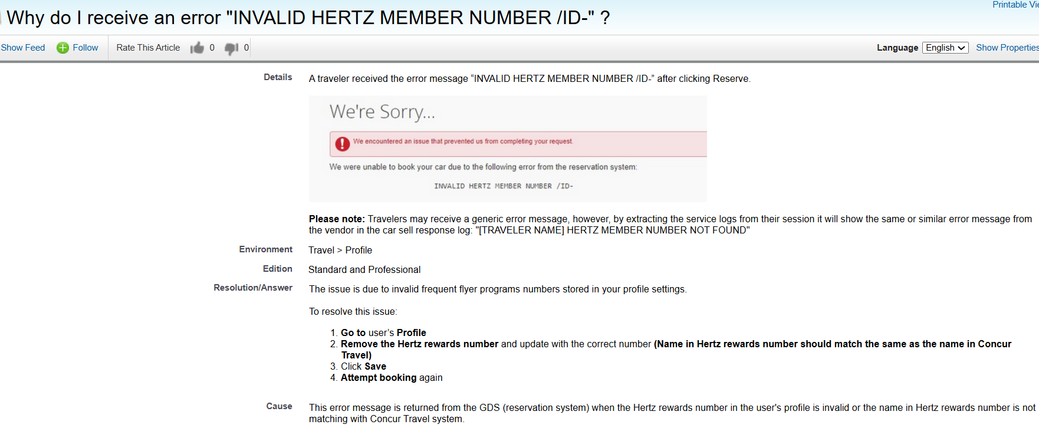Rate the article with thumbs down
The image size is (1039, 425).
click(231, 48)
